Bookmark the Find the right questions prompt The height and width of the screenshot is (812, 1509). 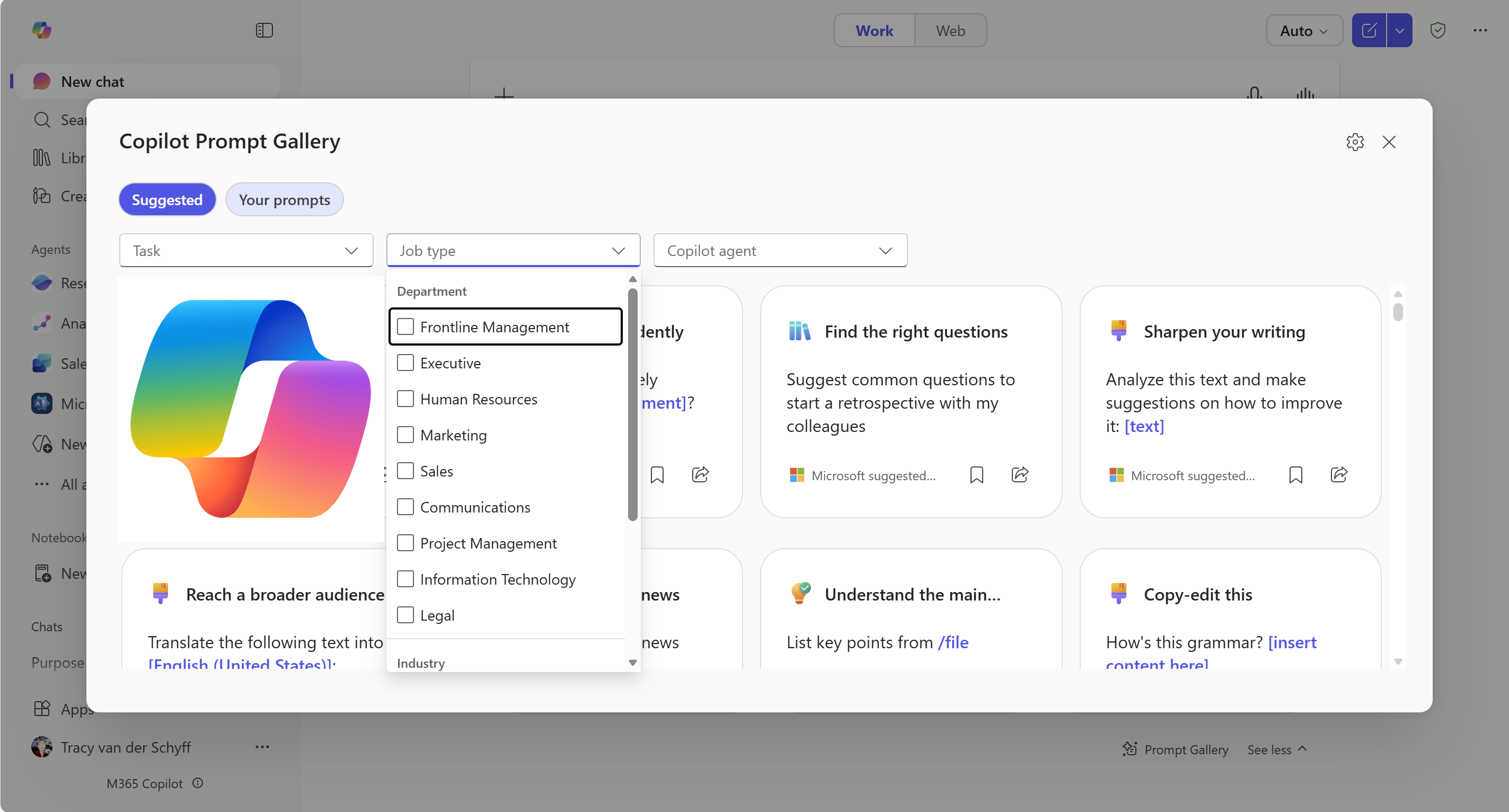point(976,474)
